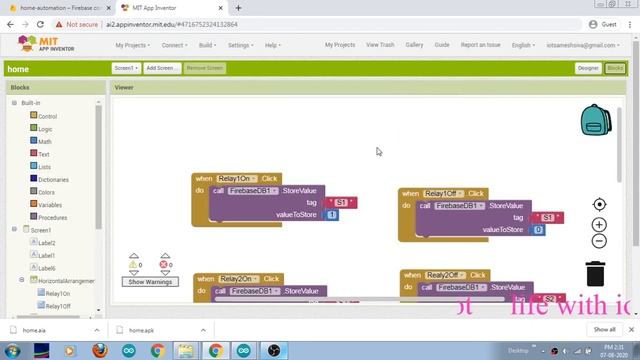
Task: Click the browser back arrow
Action: [x=10, y=24]
